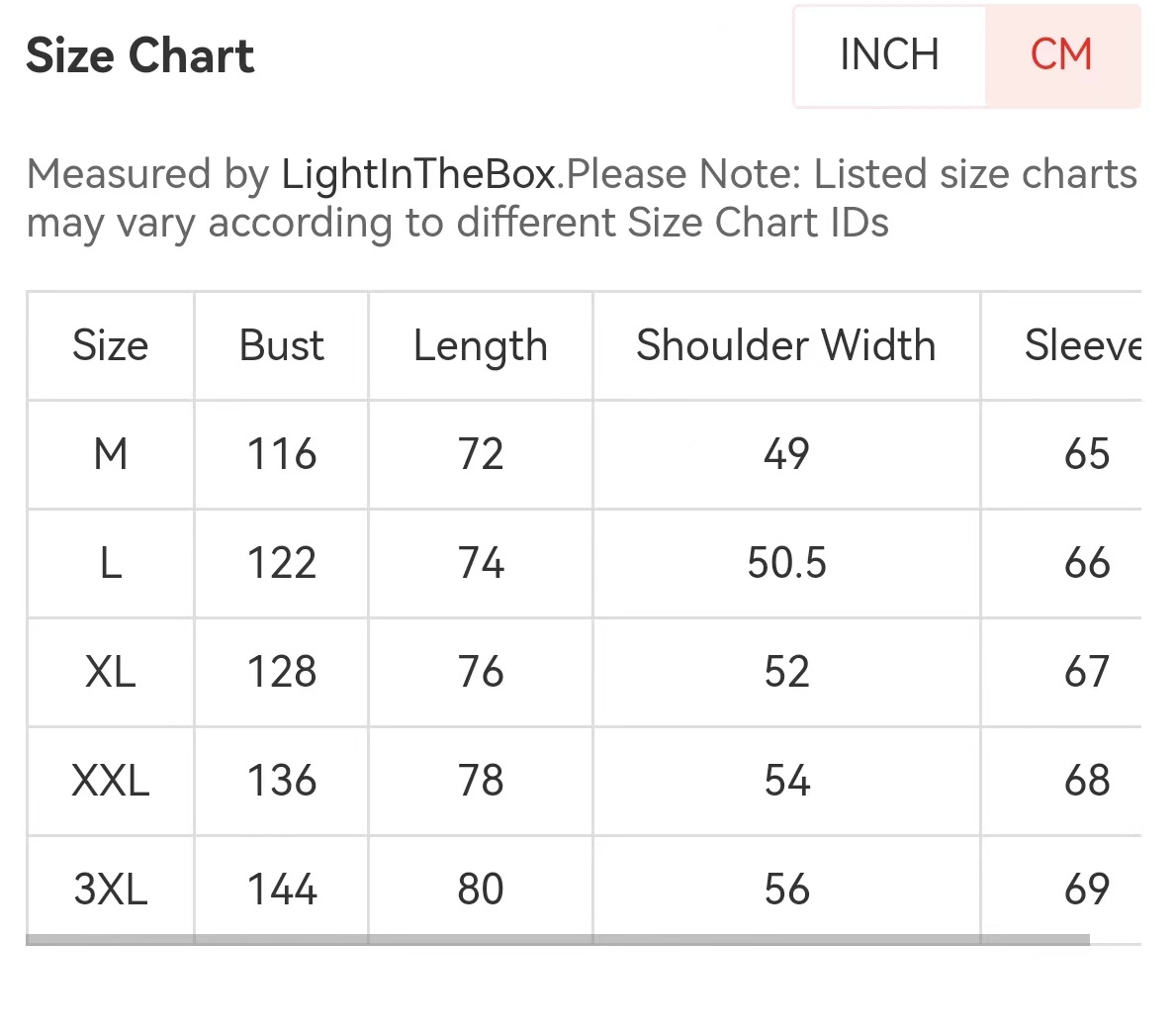Click the partially visible Sleeve column header
Viewport: 1176px width, 1034px height.
[1082, 346]
